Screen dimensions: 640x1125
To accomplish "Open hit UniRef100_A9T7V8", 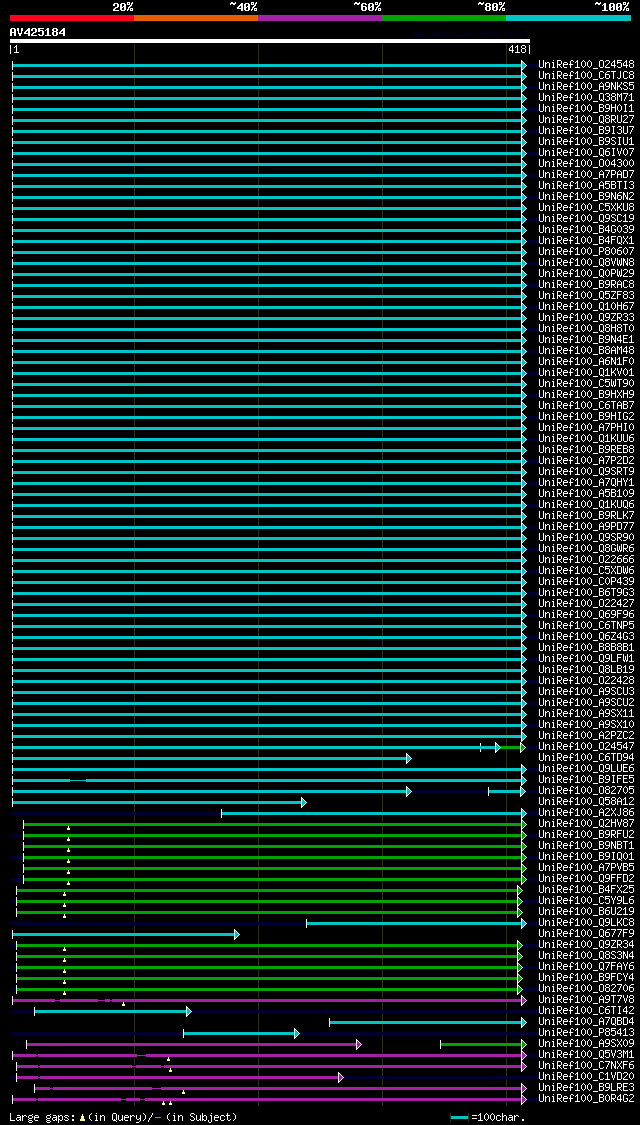I will (x=586, y=999).
